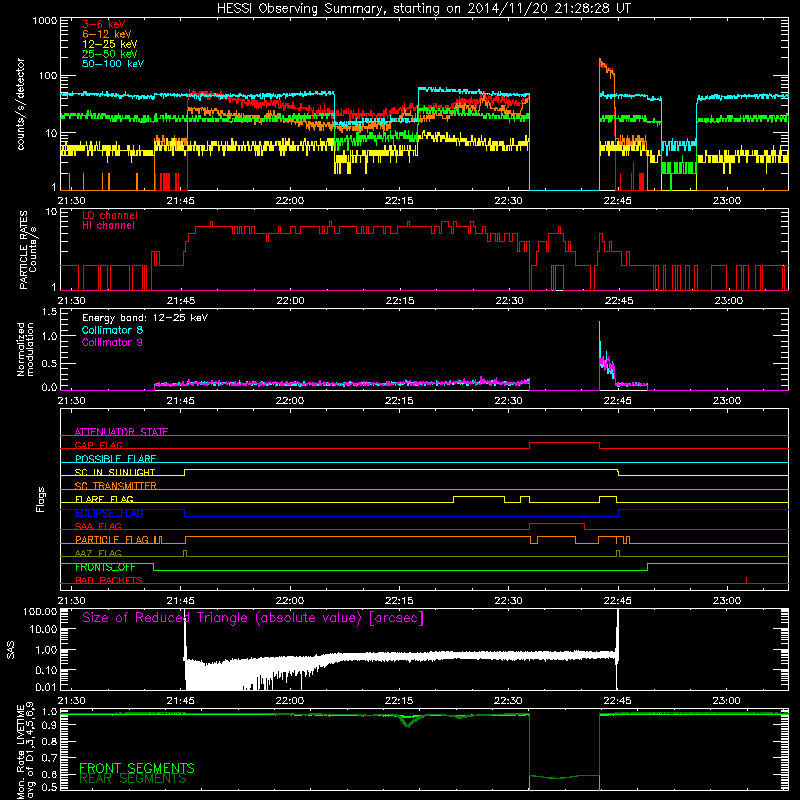
Task: Click the POSSIBLE FLARE flag label
Action: tap(115, 459)
